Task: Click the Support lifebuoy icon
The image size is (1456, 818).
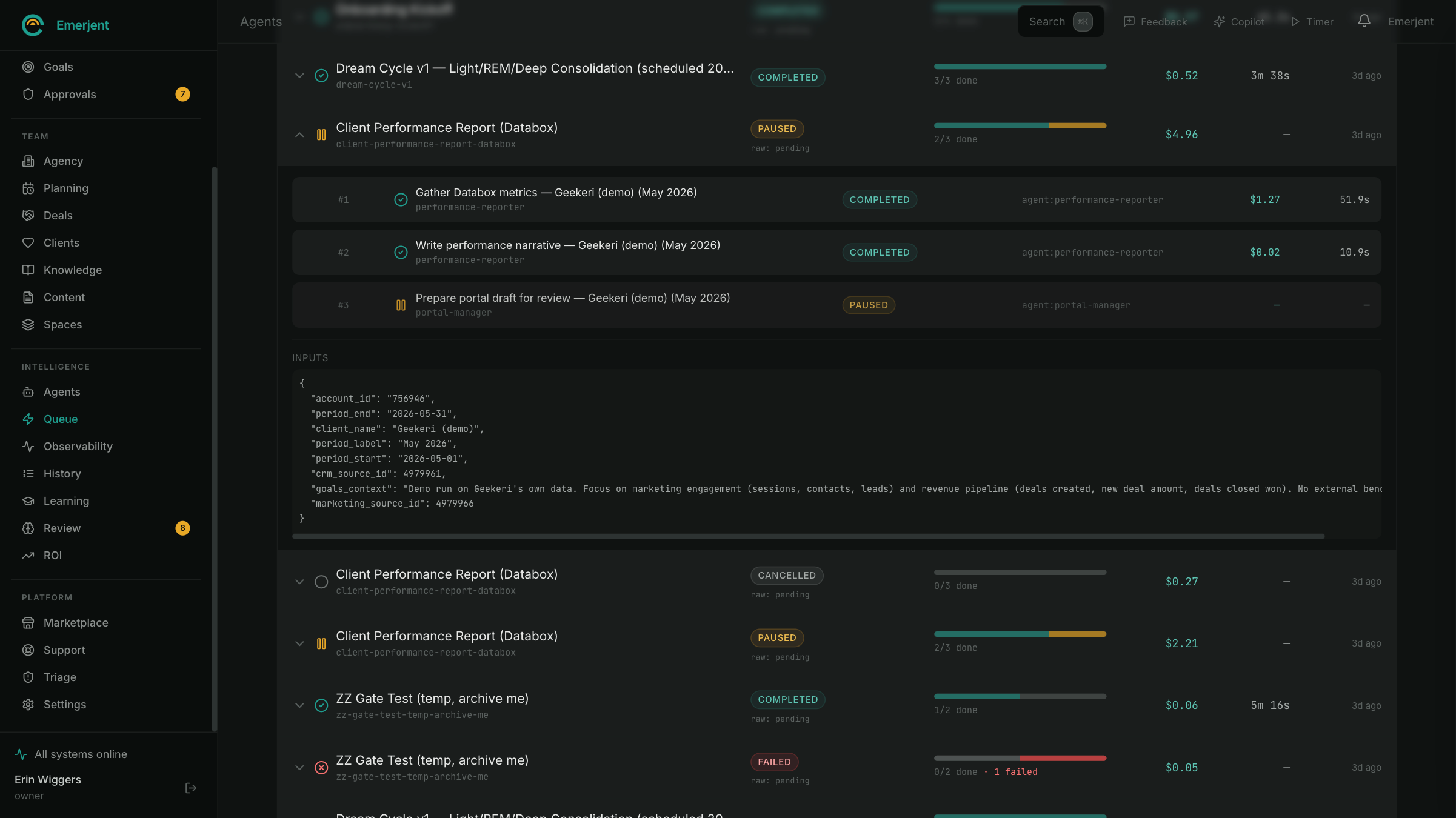Action: pyautogui.click(x=28, y=650)
